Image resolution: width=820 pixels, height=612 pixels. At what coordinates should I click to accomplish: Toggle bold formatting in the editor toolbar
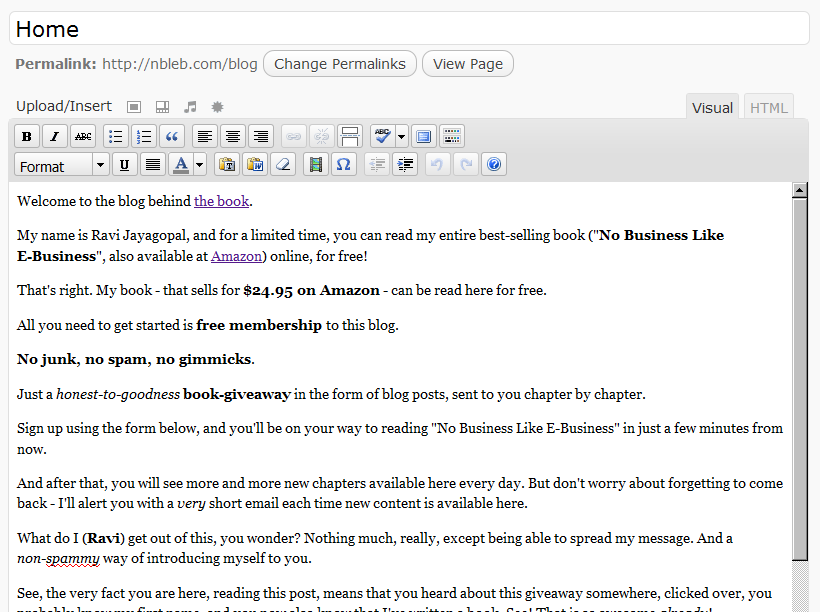(27, 137)
